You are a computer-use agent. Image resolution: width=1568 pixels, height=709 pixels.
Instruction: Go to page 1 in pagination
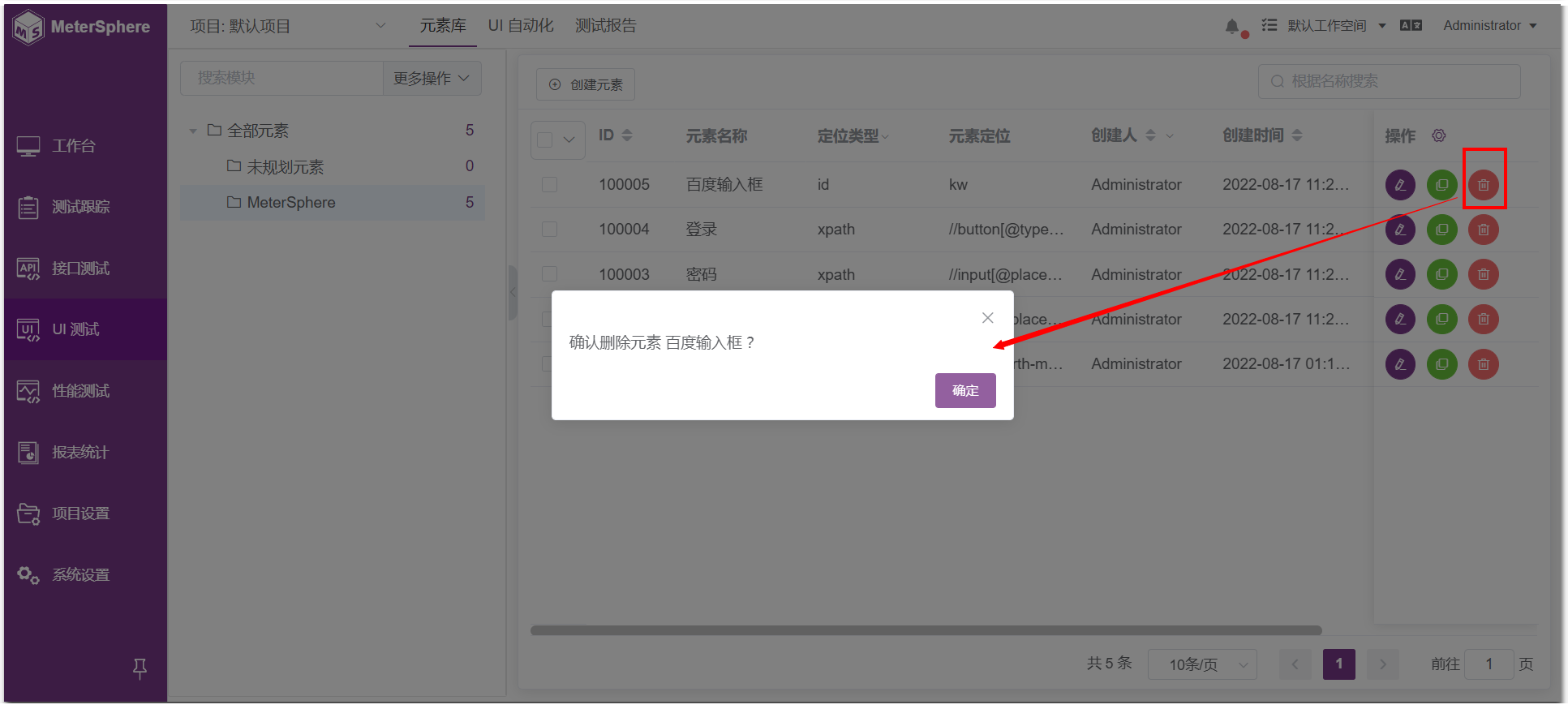[1339, 664]
